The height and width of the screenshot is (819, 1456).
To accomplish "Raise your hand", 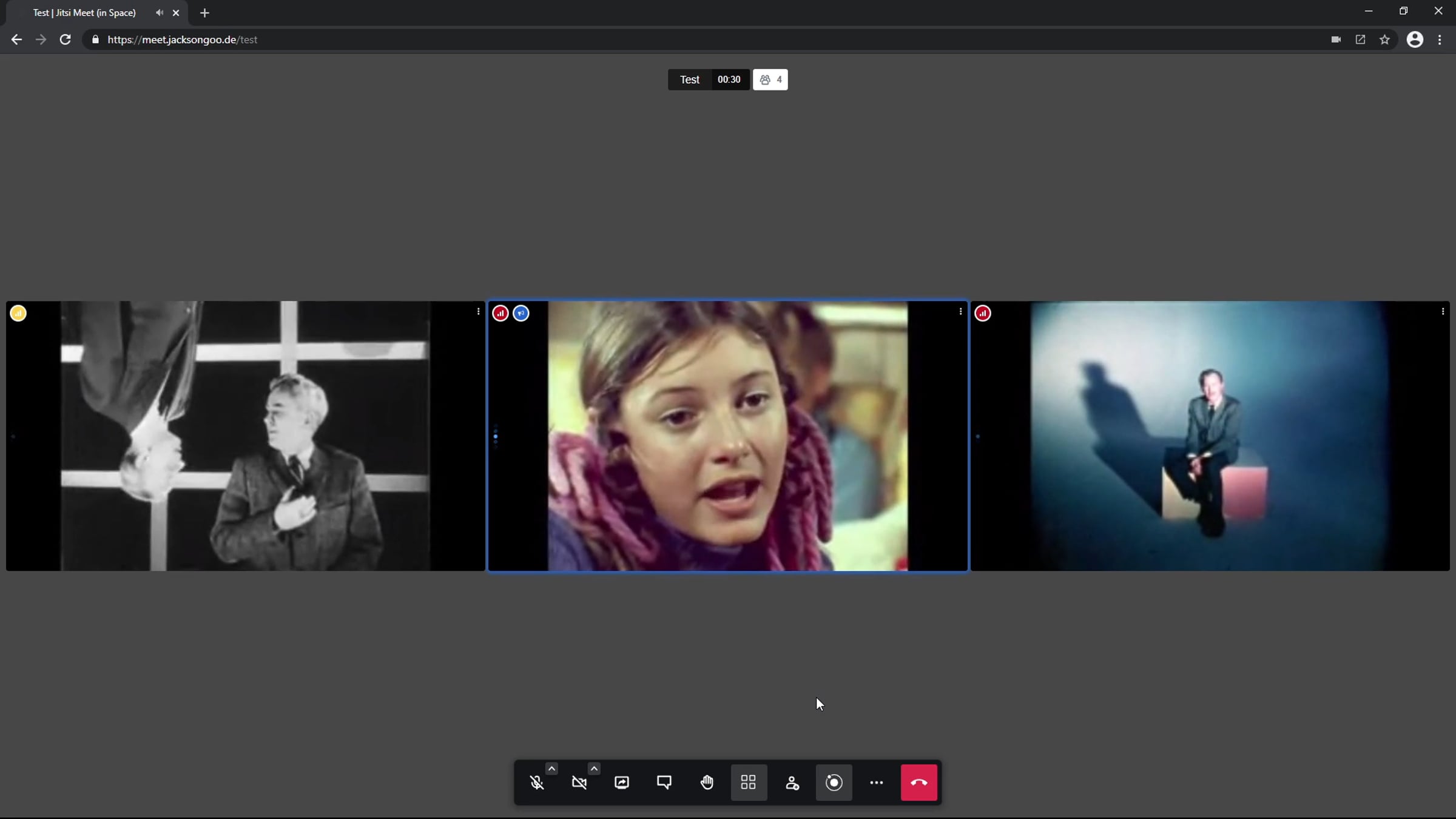I will [707, 783].
